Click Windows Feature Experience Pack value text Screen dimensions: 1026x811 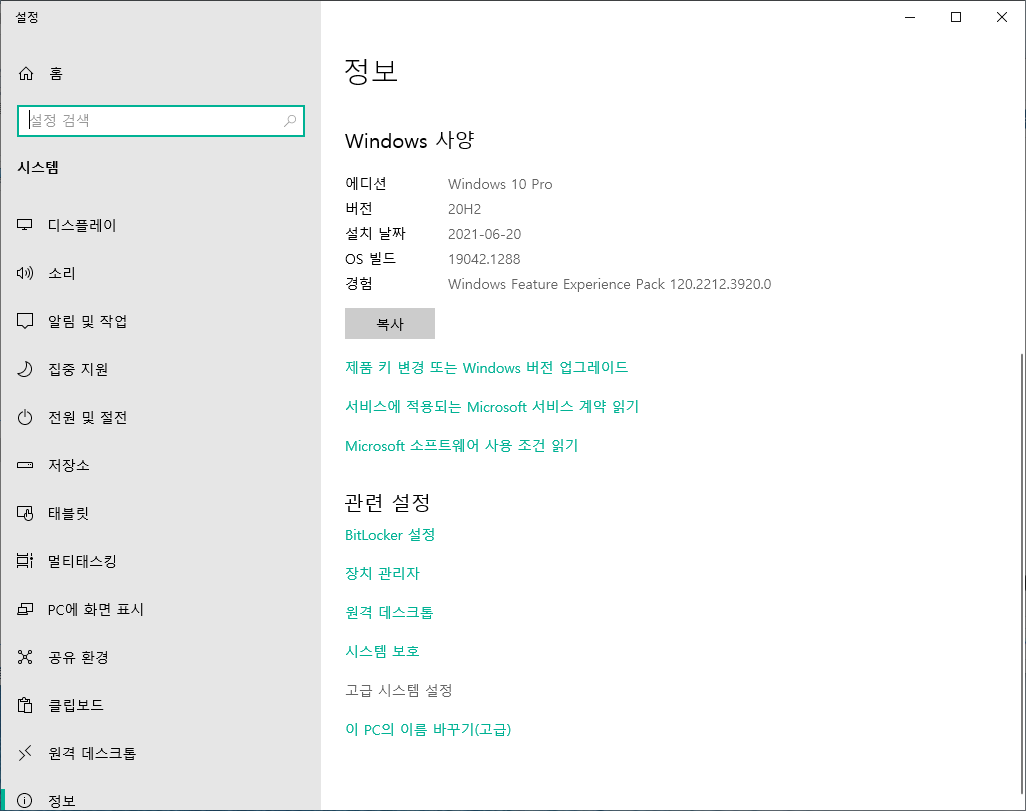609,284
